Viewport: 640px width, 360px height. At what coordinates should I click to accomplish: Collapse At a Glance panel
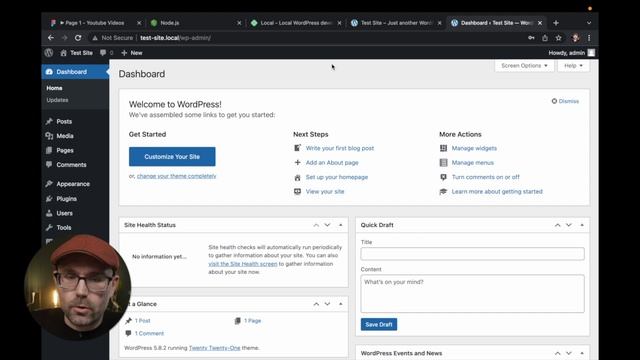[x=340, y=304]
